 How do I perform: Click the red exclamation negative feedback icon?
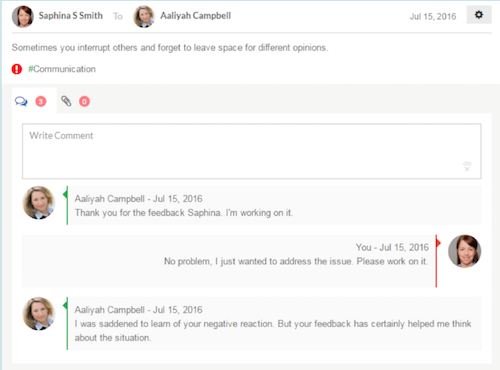17,69
